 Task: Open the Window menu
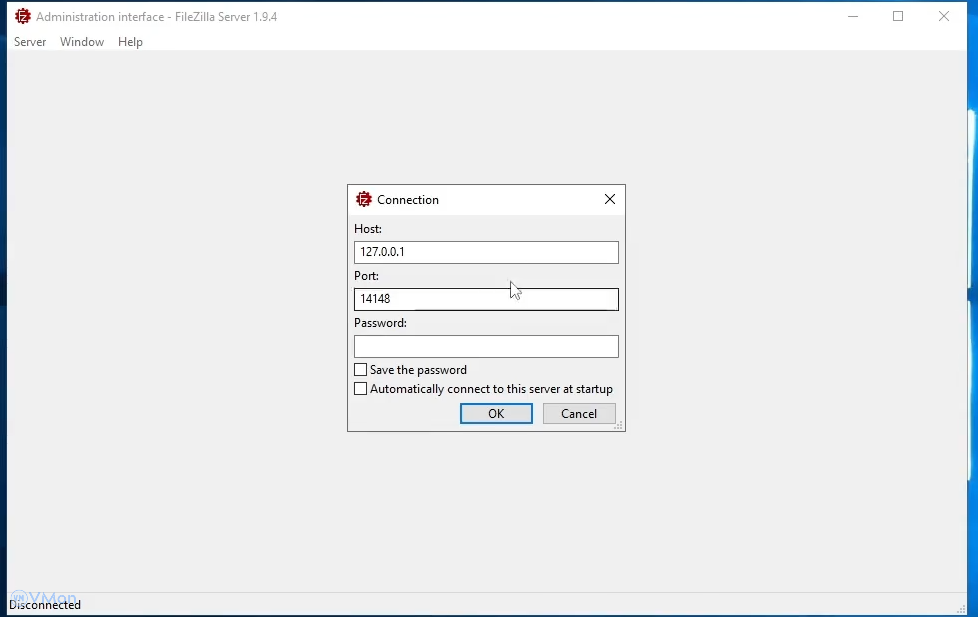82,42
